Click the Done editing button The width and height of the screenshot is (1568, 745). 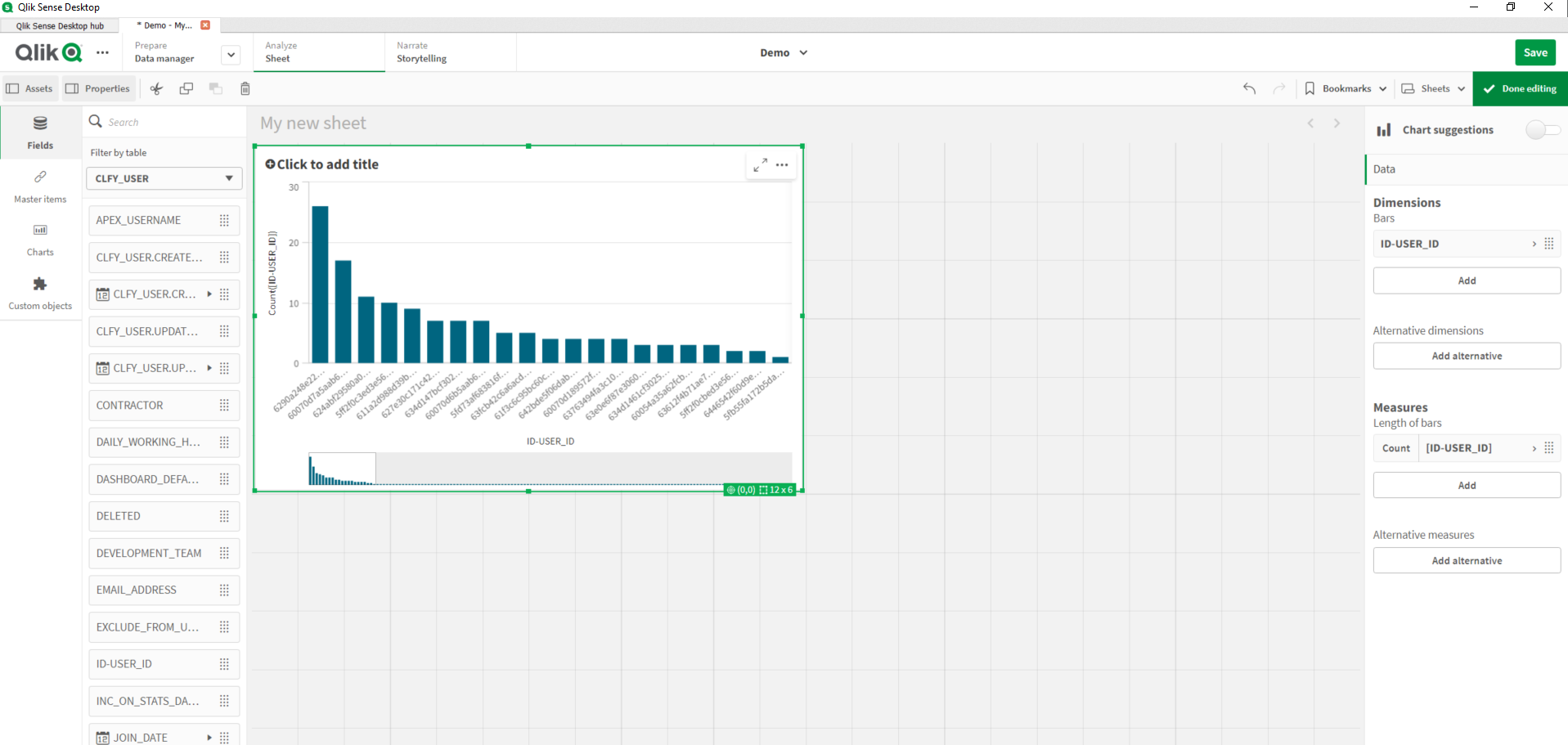tap(1520, 88)
